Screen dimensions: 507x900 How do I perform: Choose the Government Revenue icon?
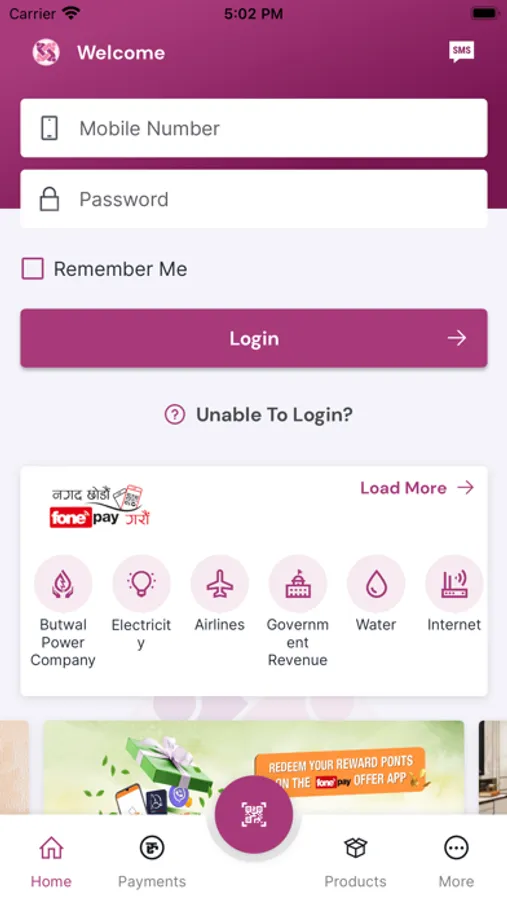tap(297, 584)
